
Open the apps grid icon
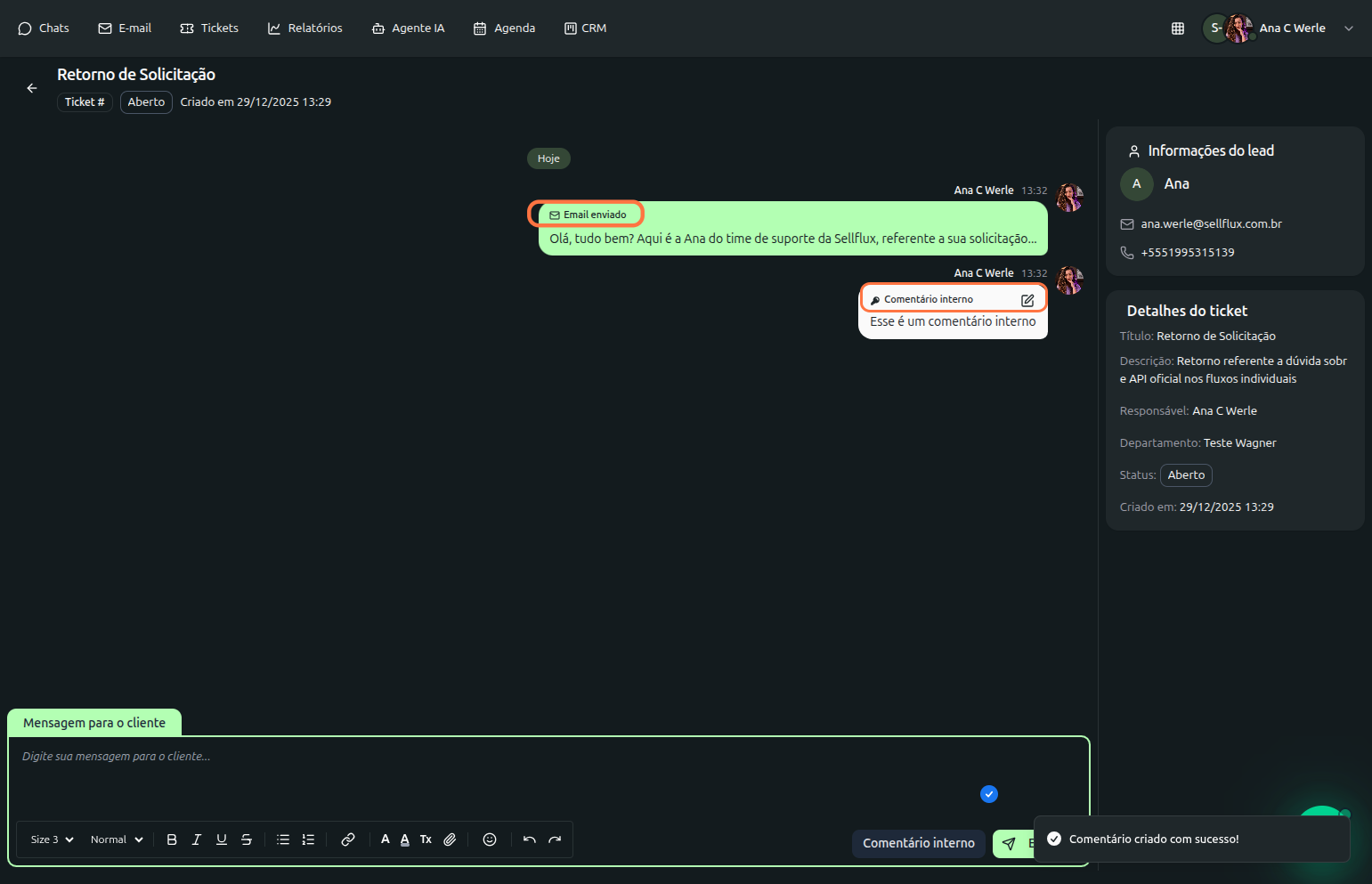point(1177,28)
